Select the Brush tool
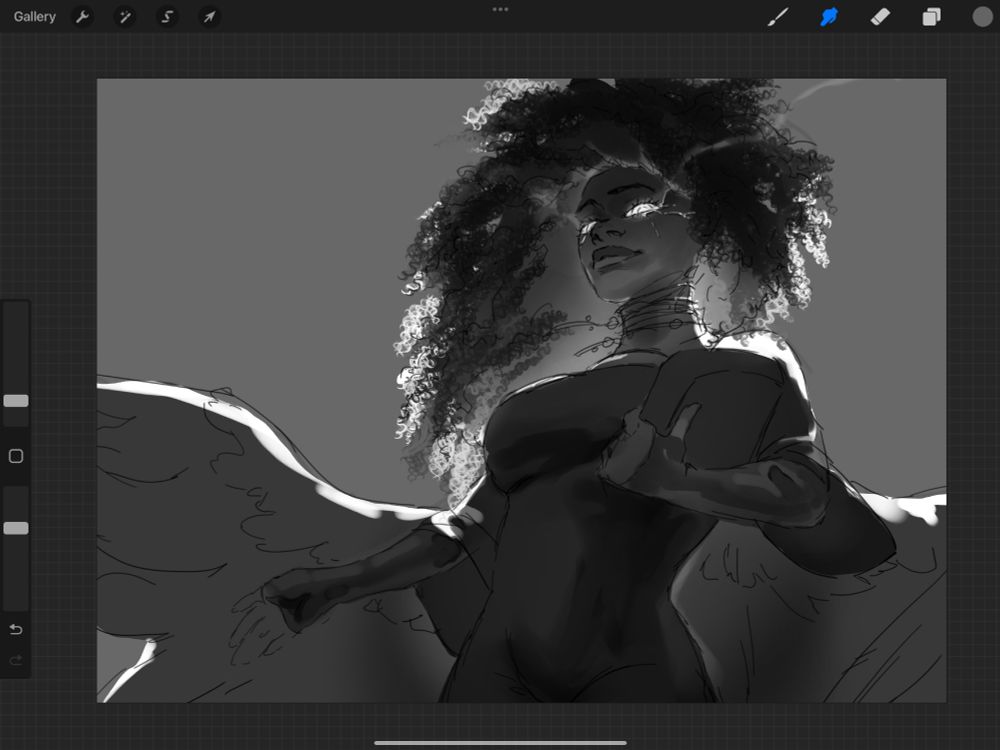 pos(778,17)
